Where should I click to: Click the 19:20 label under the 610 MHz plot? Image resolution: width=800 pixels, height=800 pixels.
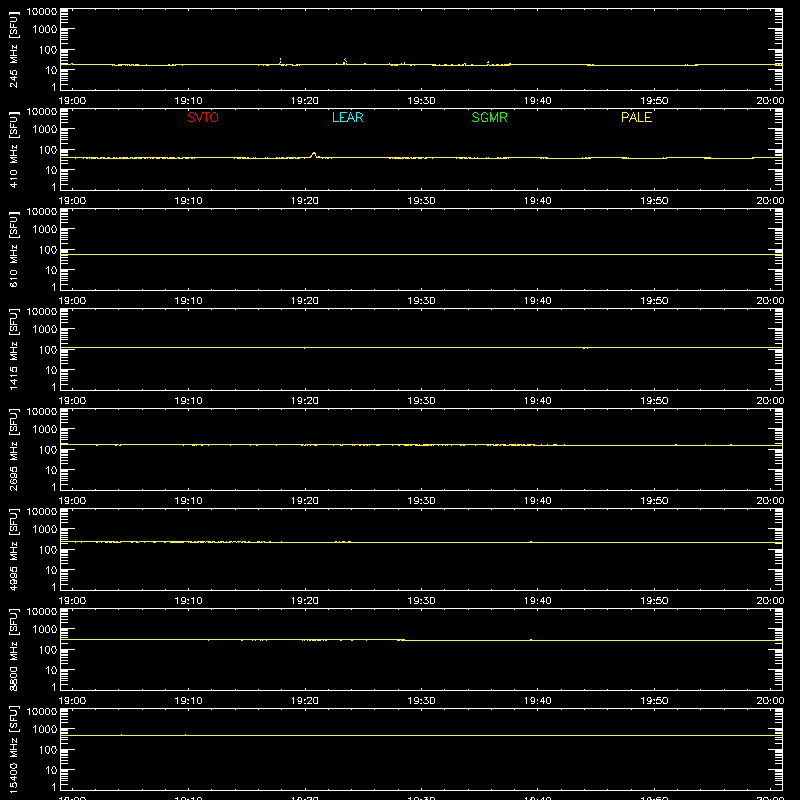(x=305, y=301)
